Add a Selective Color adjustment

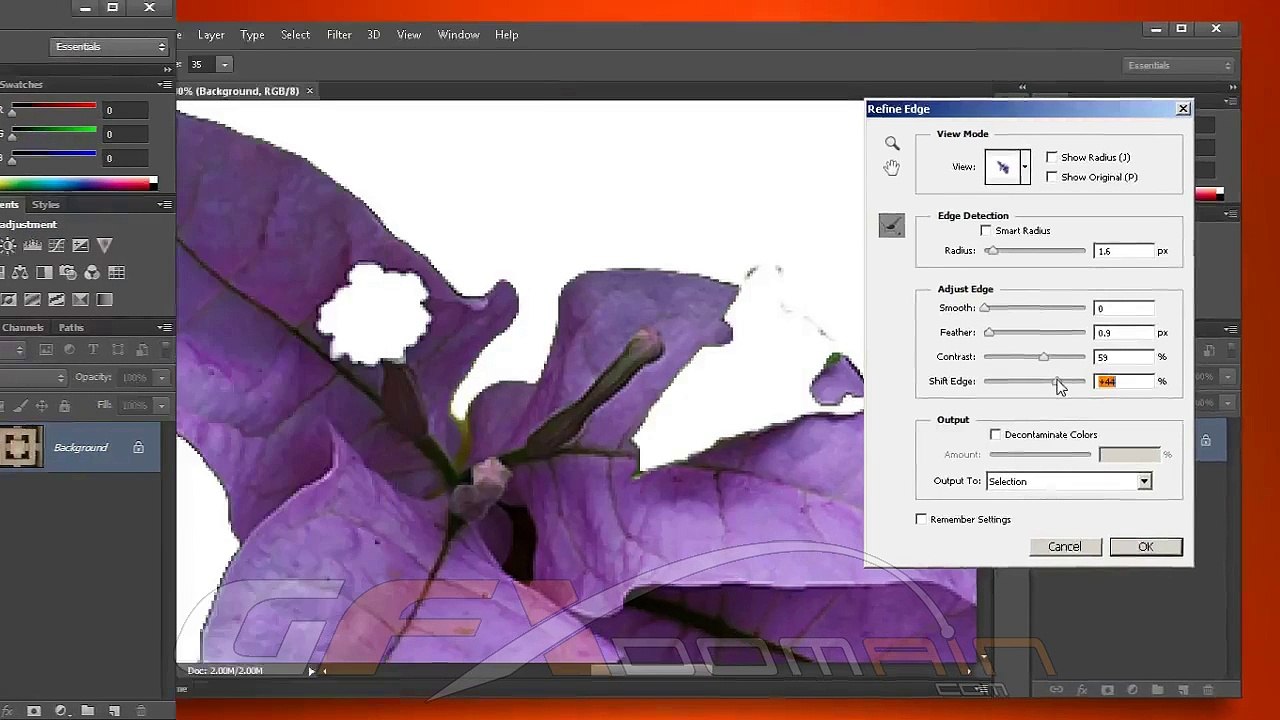click(x=80, y=299)
